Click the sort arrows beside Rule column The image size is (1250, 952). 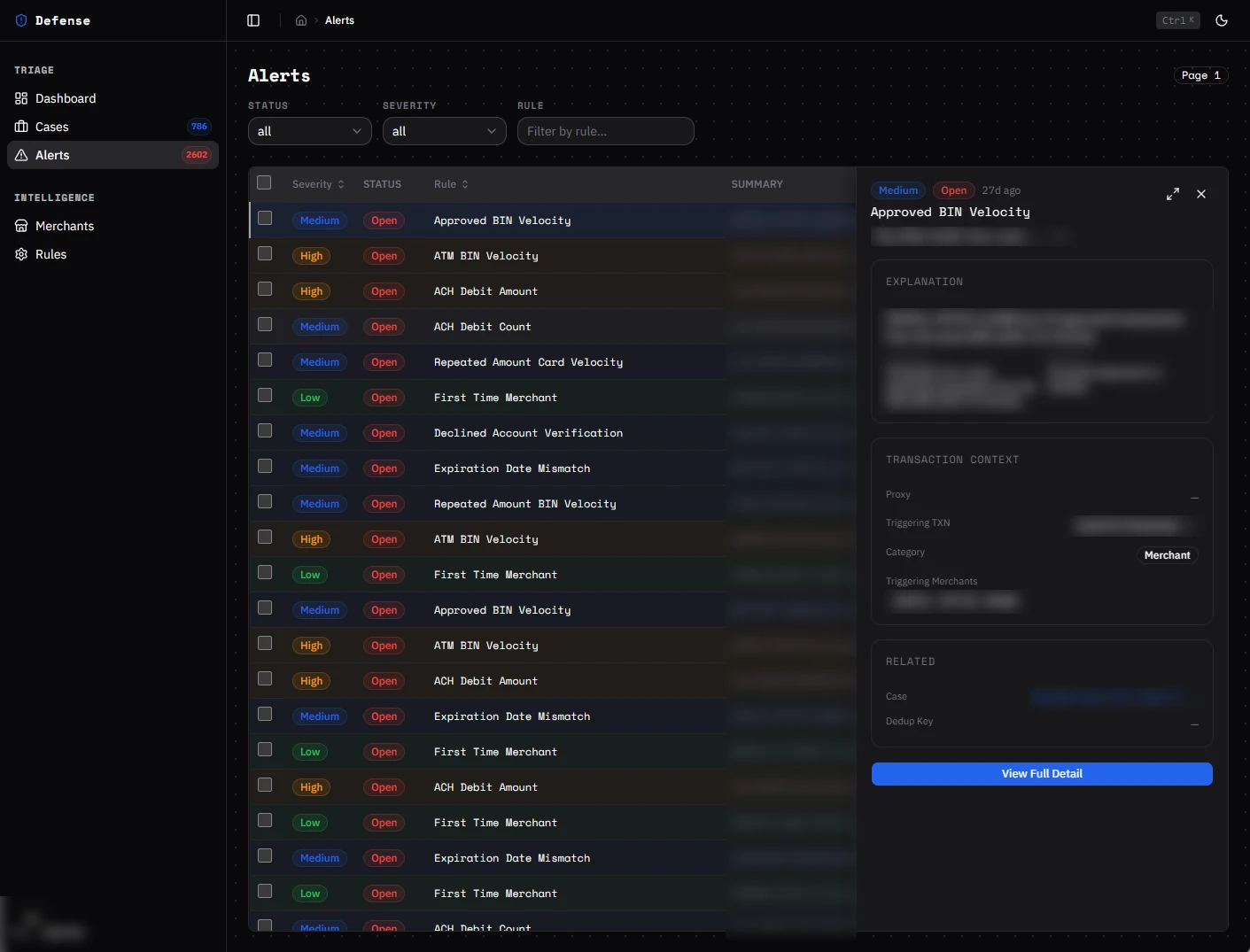pos(465,184)
